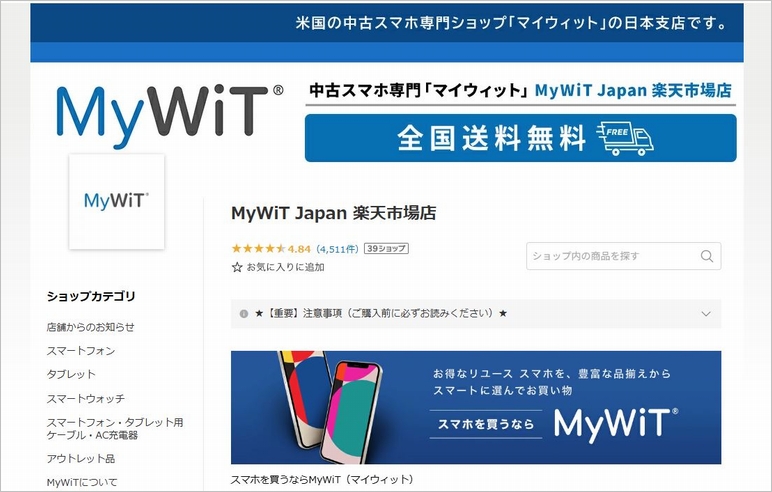This screenshot has height=492, width=772.
Task: Click the 全国送料無料 banner
Action: click(x=520, y=138)
